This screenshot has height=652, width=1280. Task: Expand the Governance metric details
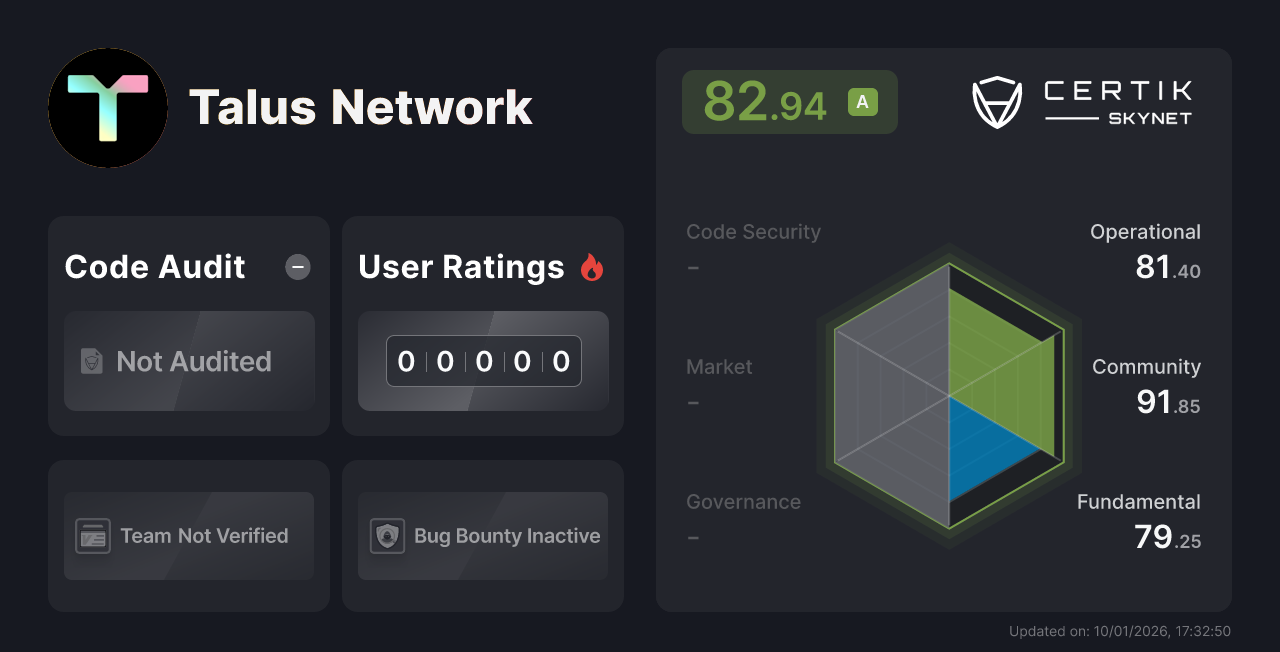(x=743, y=502)
